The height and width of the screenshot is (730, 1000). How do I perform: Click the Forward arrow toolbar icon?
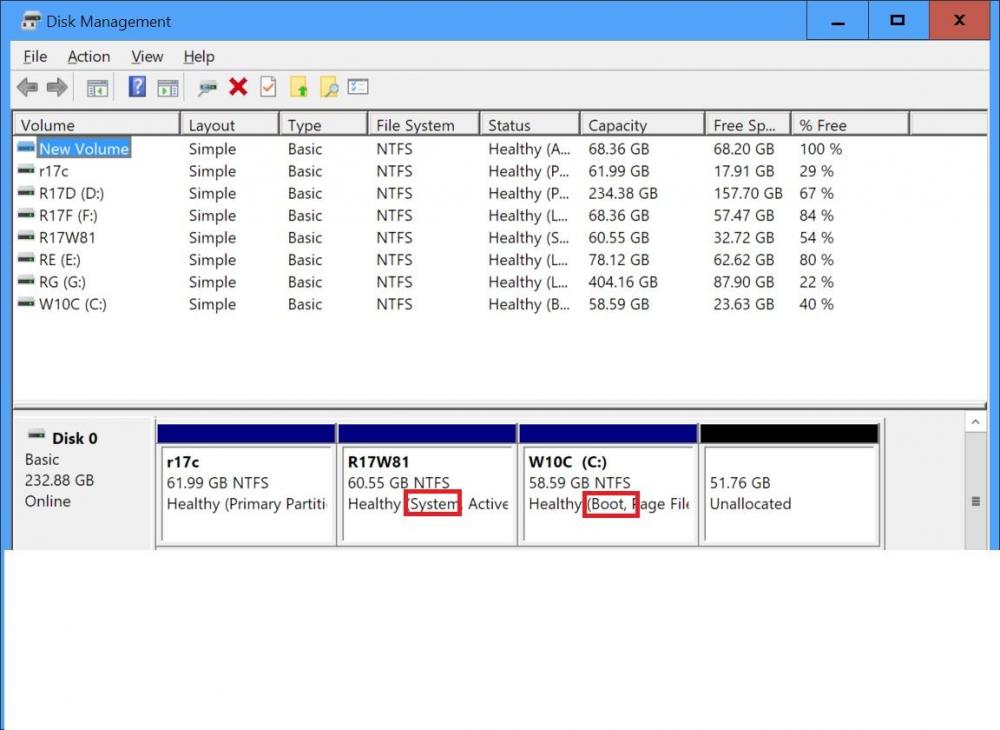click(x=57, y=87)
